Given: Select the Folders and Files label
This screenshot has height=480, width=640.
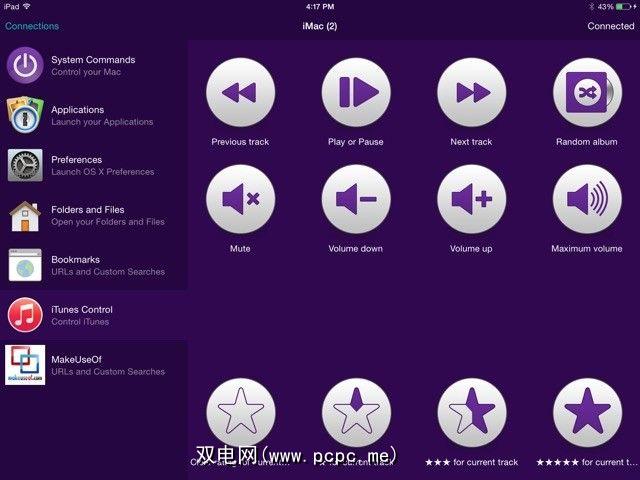Looking at the screenshot, I should 88,209.
